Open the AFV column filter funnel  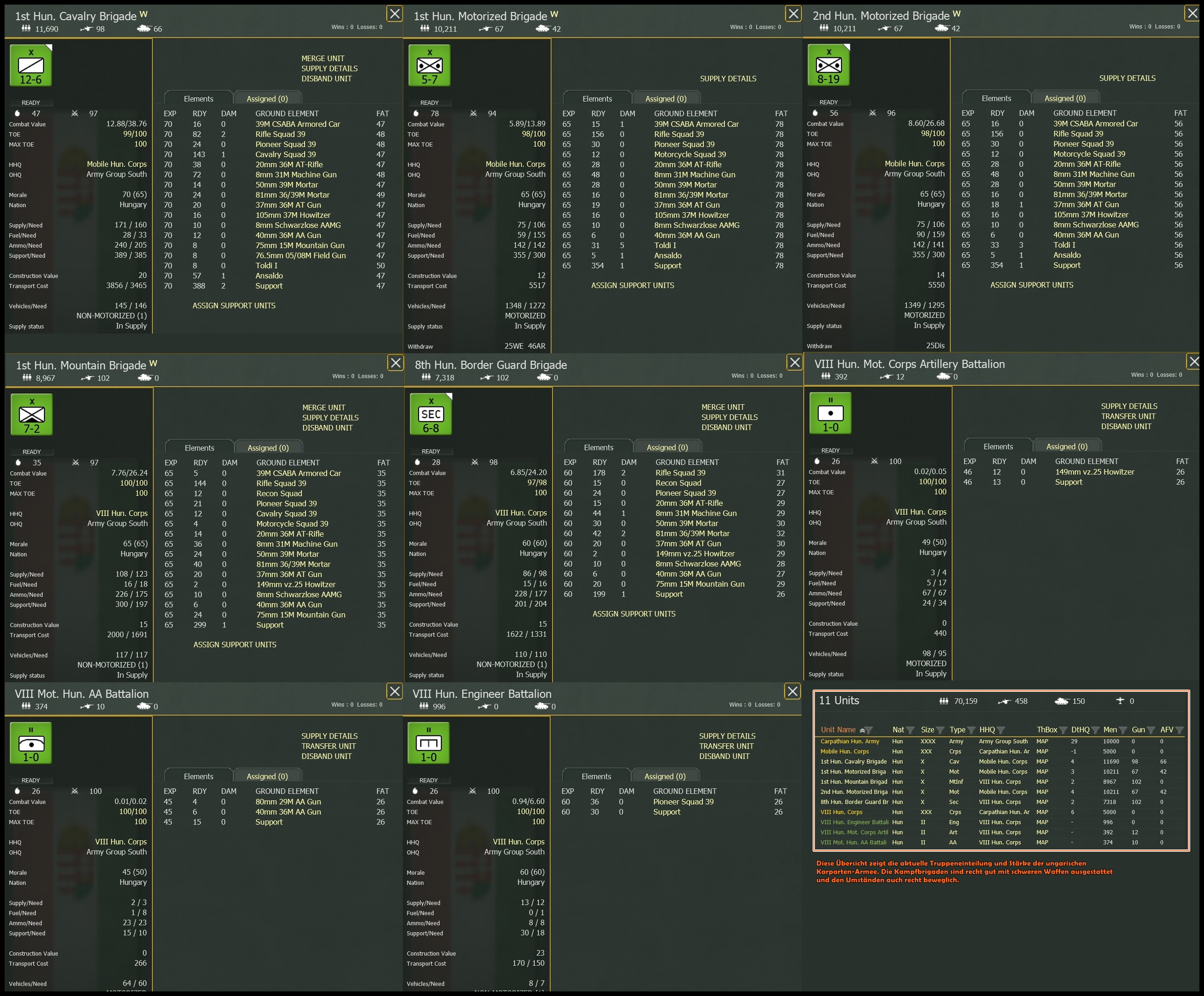pos(1179,730)
